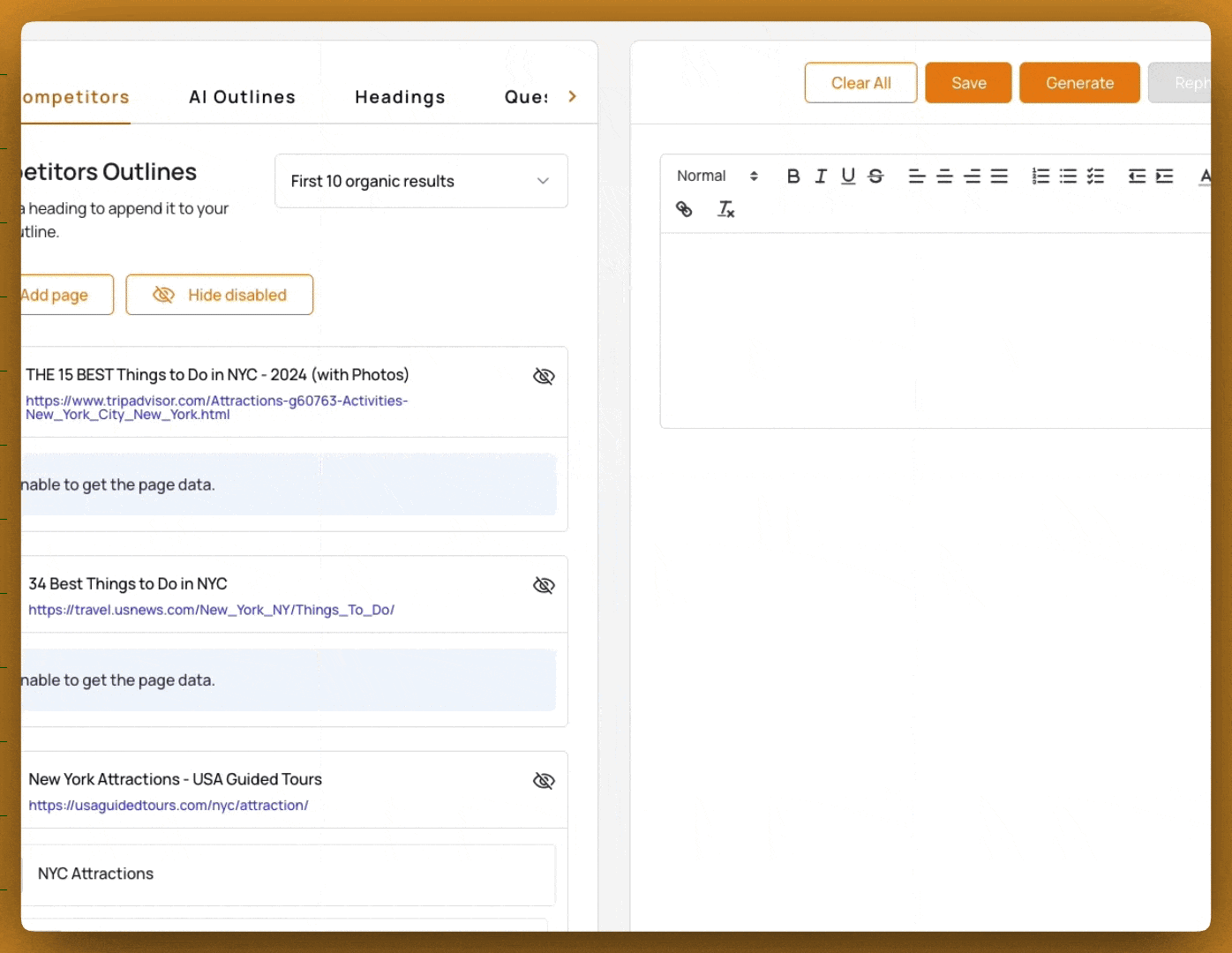Screen dimensions: 1232x953
Task: Insert a numbered list
Action: pyautogui.click(x=1040, y=176)
